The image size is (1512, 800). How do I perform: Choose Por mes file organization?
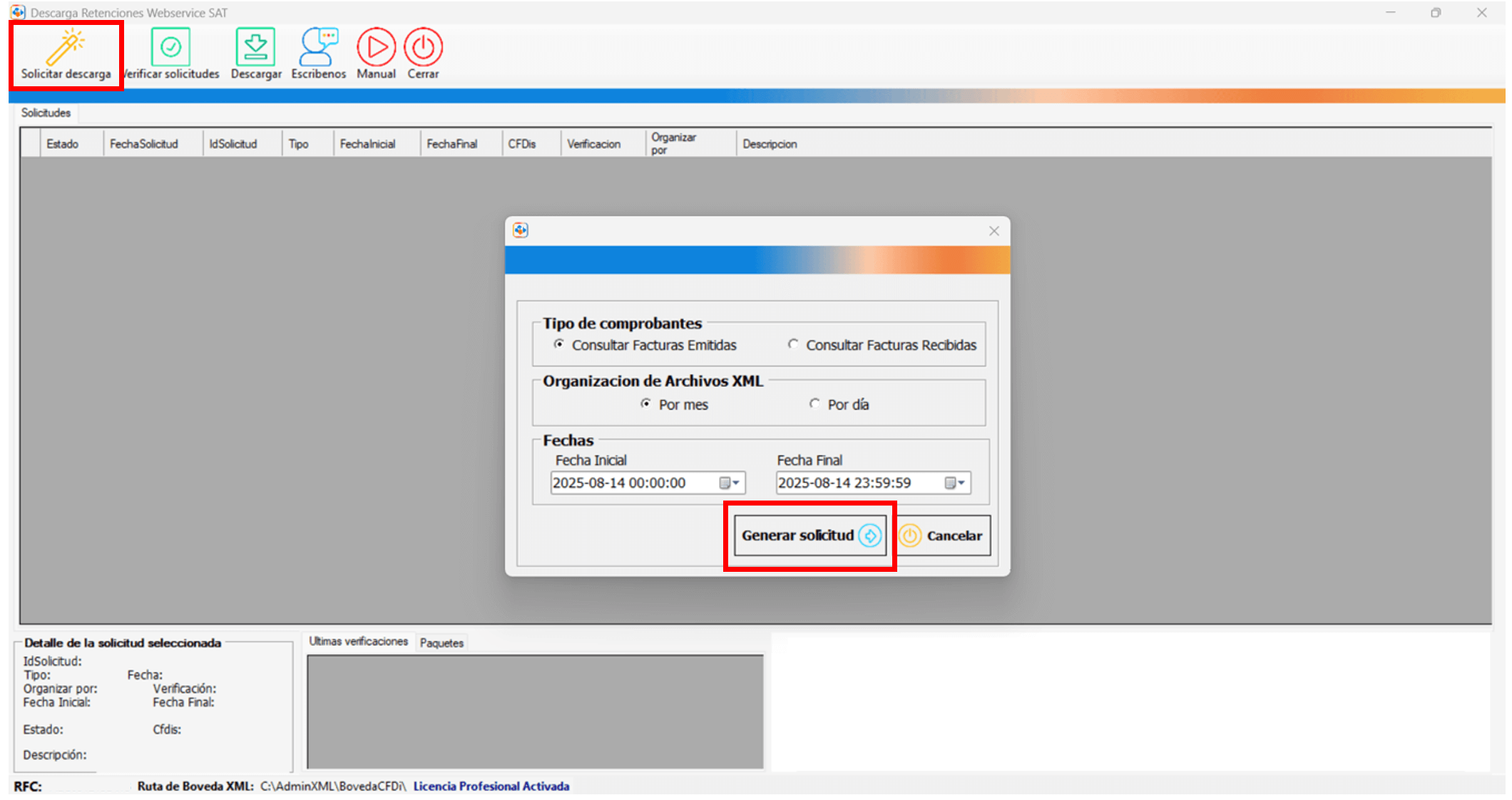click(674, 404)
